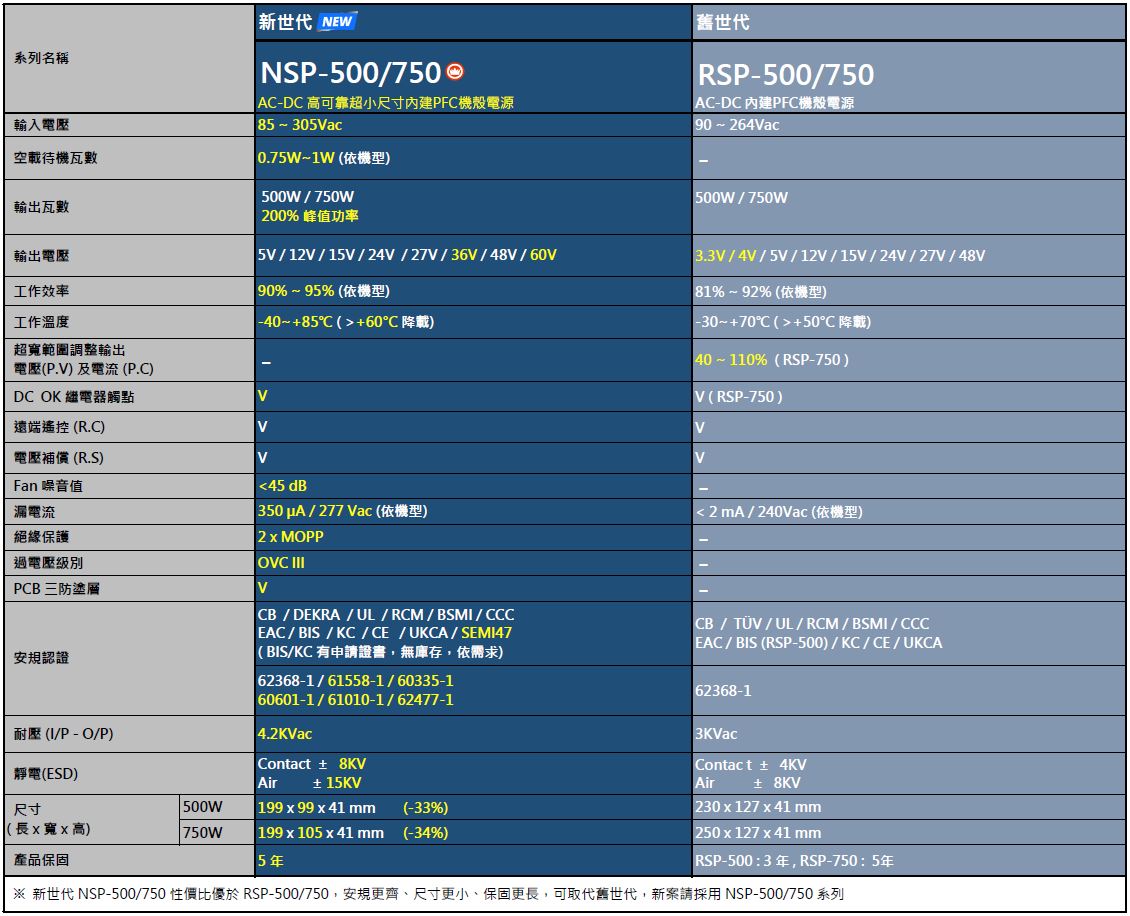The image size is (1130, 916).
Task: Click the blue NEW badge
Action: pos(336,22)
